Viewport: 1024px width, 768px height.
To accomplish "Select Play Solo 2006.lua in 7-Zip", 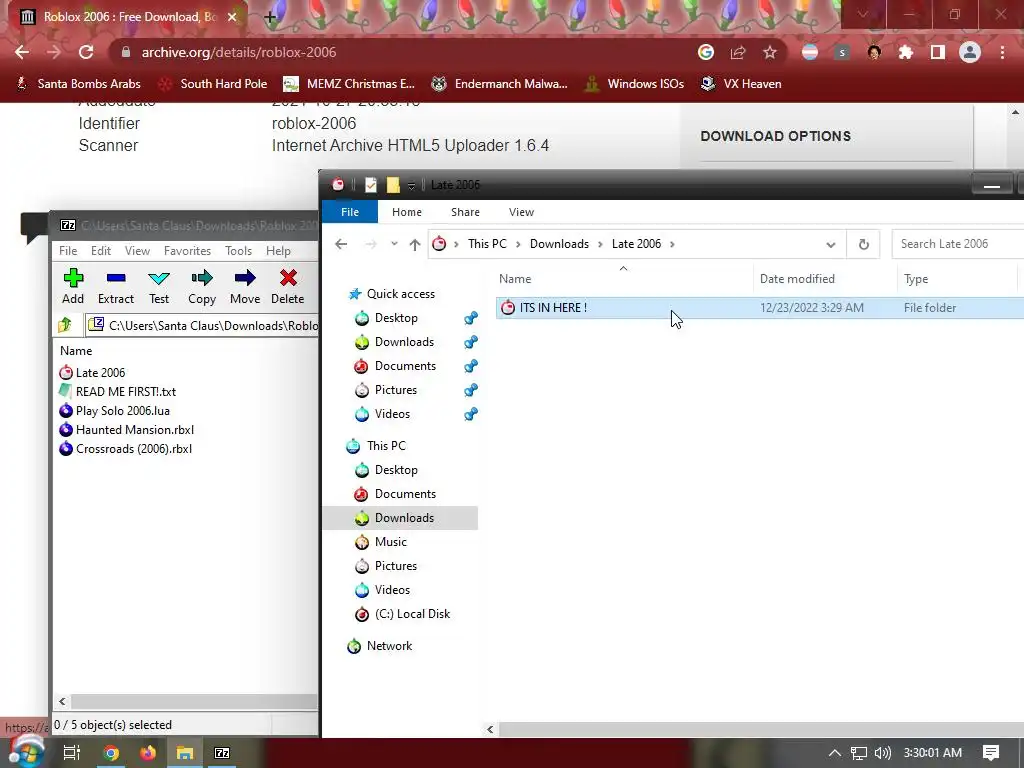I will [114, 410].
